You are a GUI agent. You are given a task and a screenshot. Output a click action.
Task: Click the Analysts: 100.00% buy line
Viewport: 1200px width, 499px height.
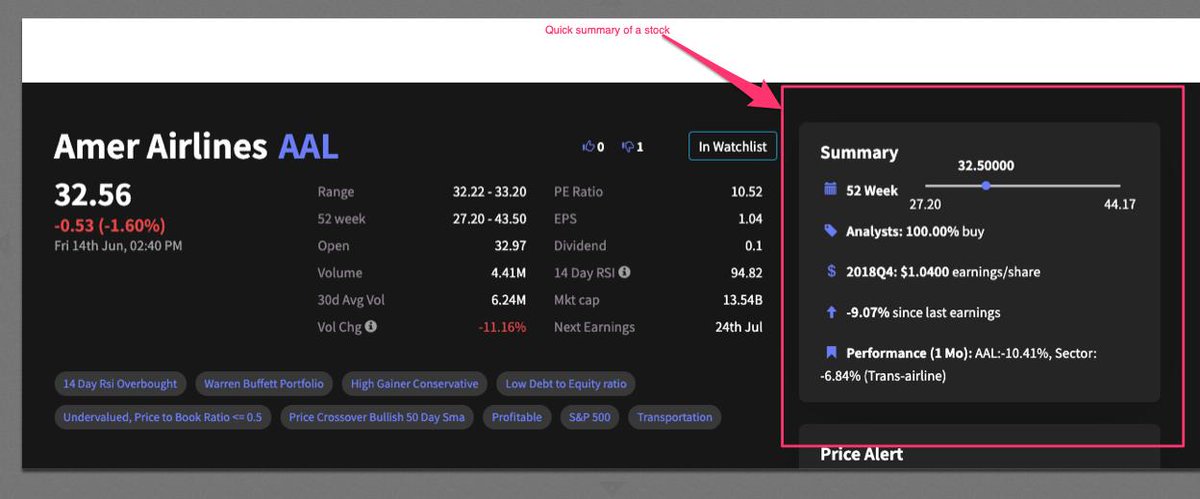tap(915, 231)
